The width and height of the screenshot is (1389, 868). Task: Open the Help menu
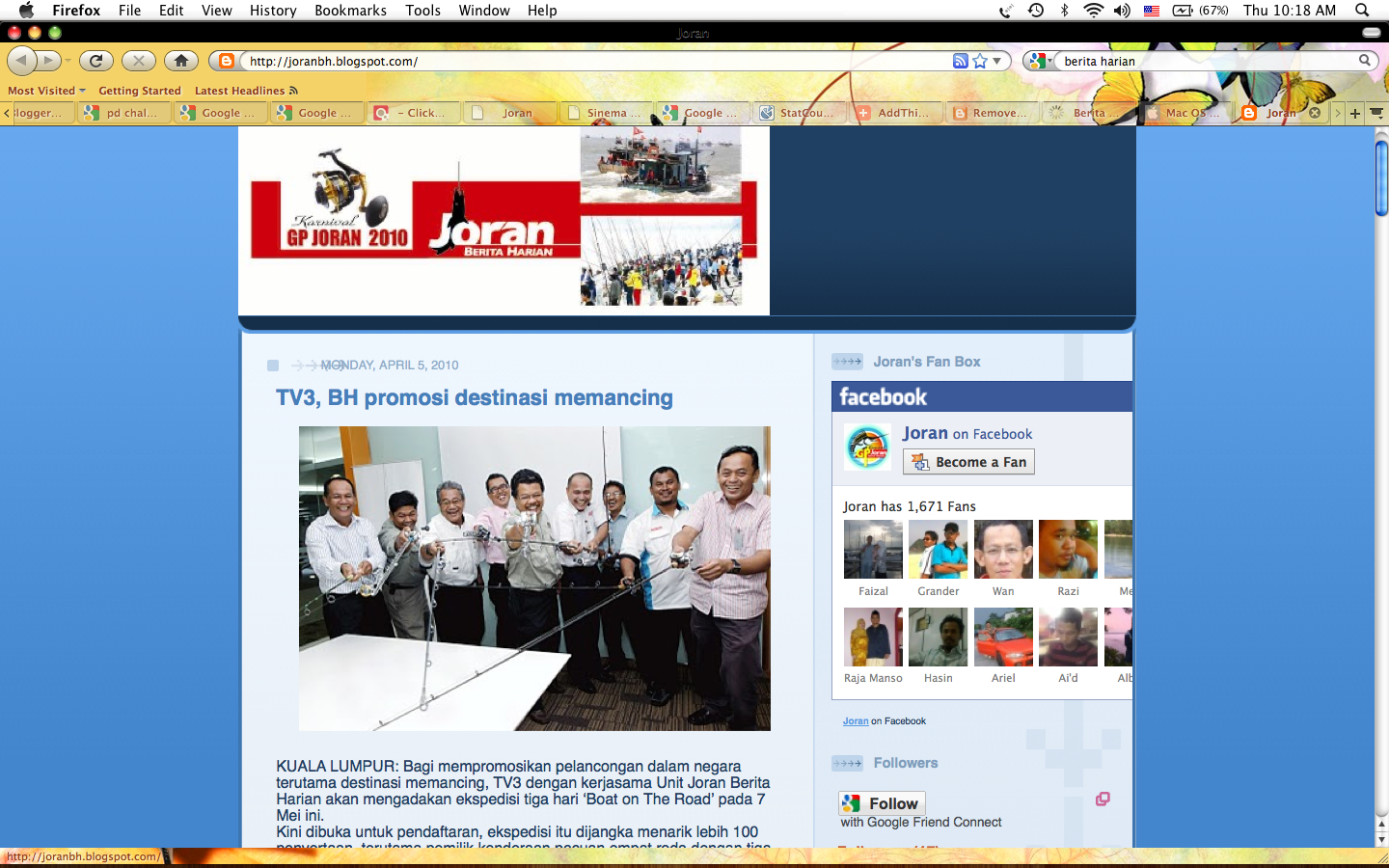point(542,10)
